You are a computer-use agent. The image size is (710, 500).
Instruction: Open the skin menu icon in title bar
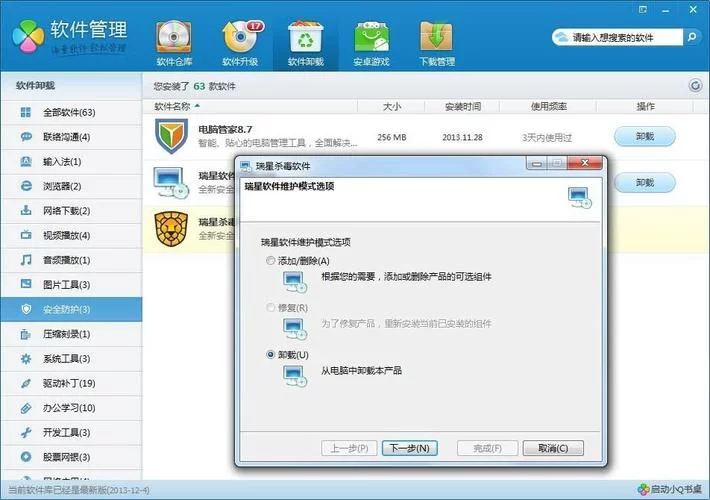(x=643, y=9)
